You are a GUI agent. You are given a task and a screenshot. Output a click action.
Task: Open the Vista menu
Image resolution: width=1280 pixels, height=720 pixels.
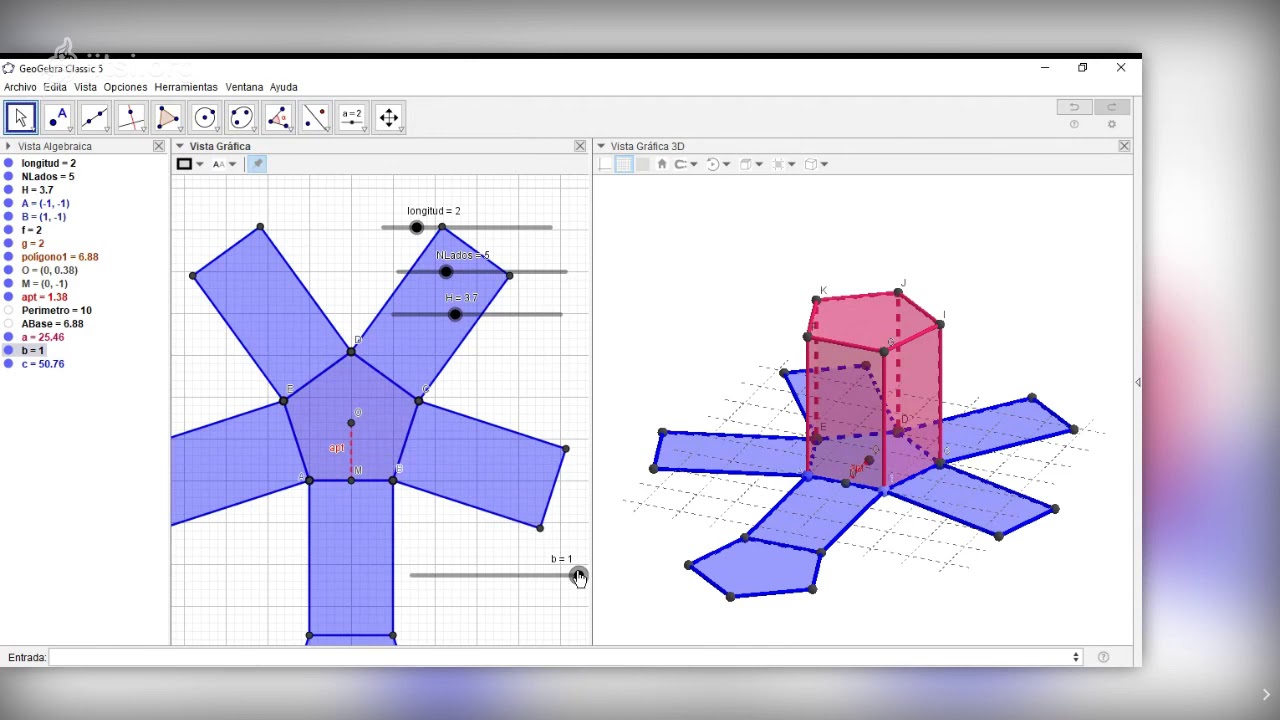click(x=85, y=87)
